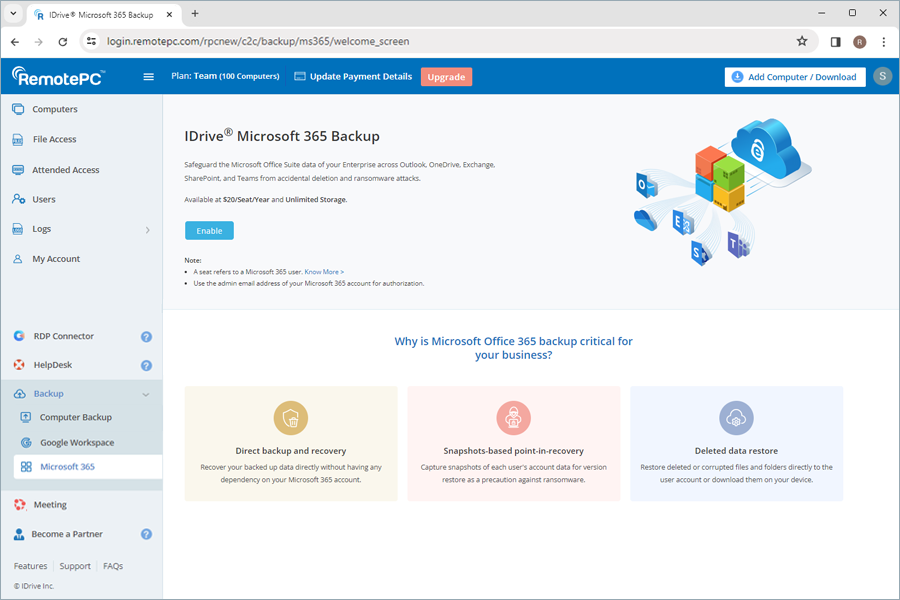Click the Deleted data restore card
Viewport: 900px width, 600px height.
(736, 443)
